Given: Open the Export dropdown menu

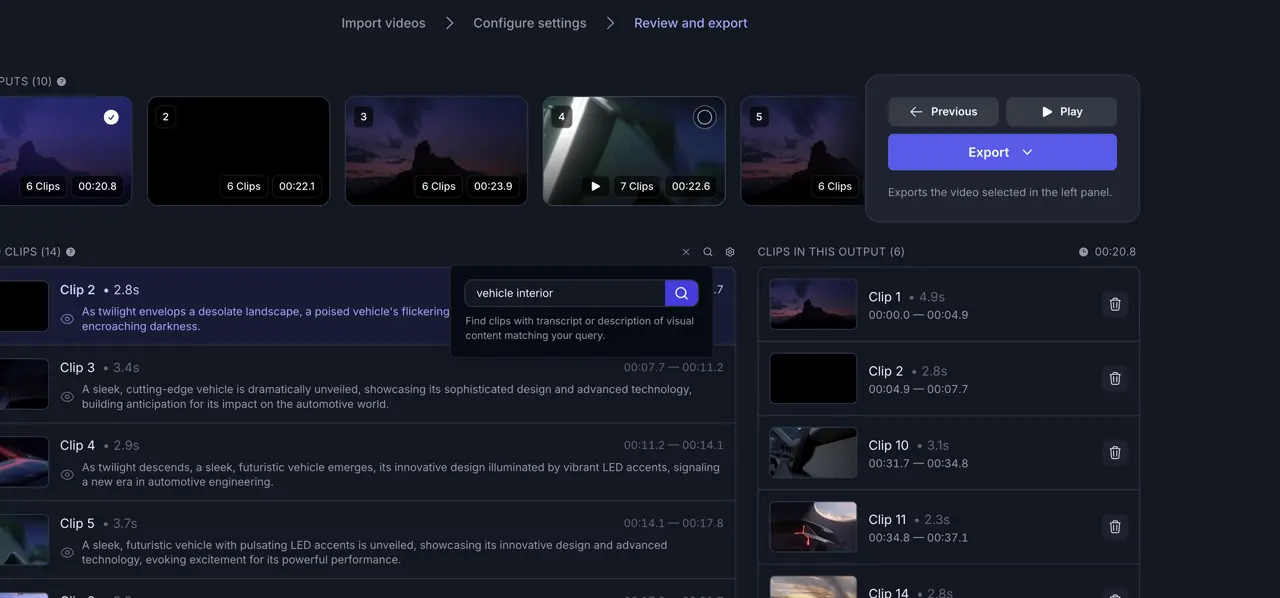Looking at the screenshot, I should pos(1002,152).
